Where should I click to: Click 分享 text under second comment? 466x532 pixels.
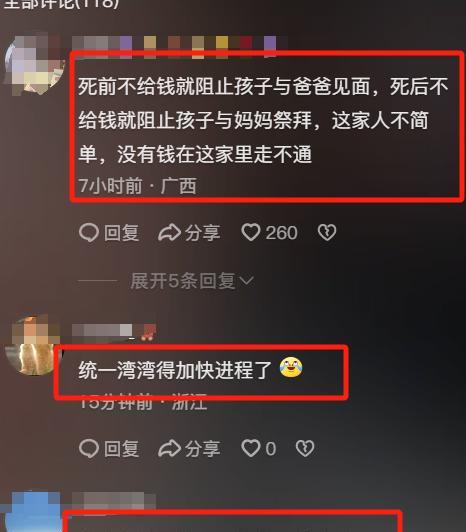tap(203, 449)
